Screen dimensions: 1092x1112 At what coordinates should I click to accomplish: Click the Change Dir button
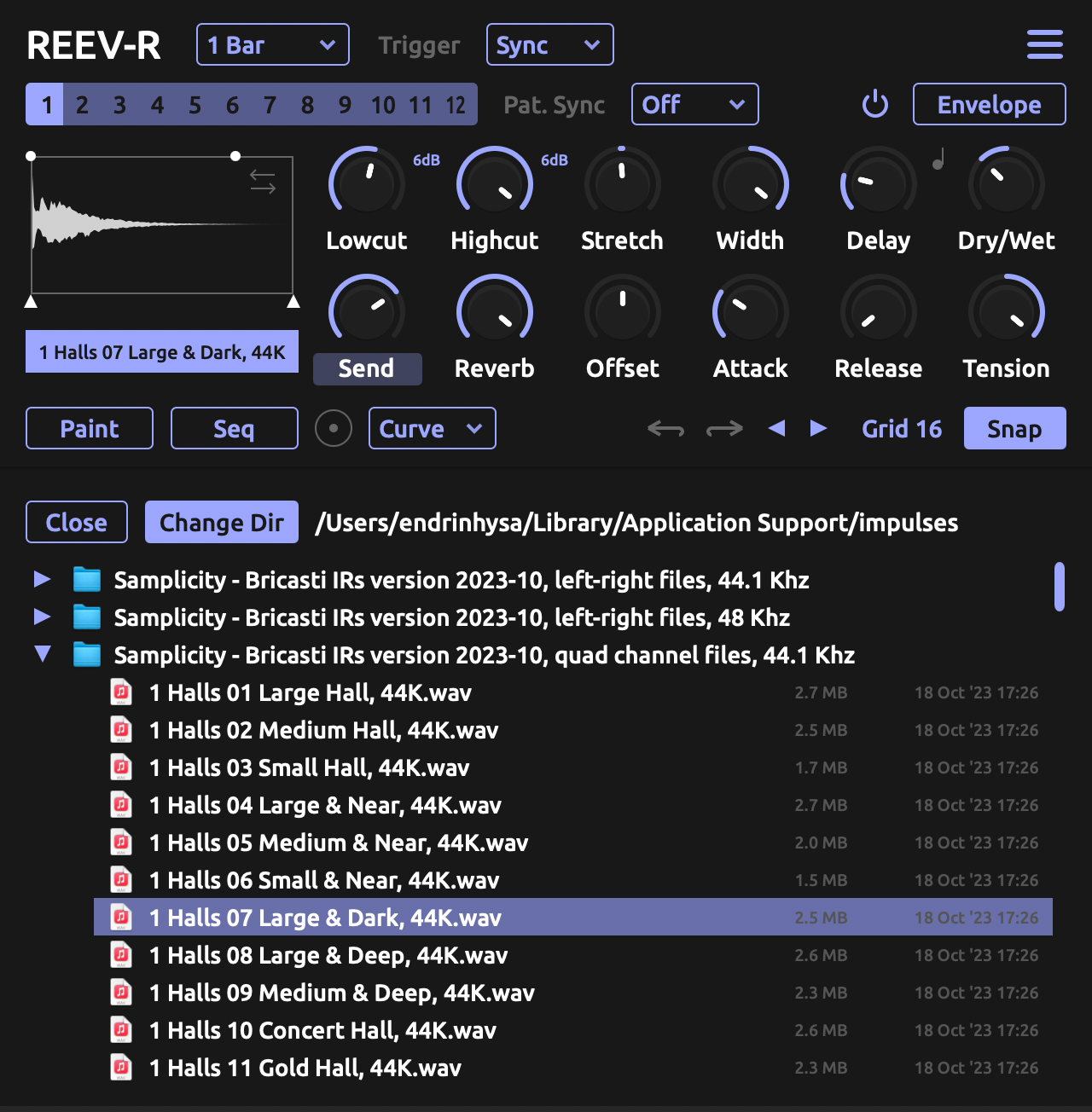tap(222, 522)
